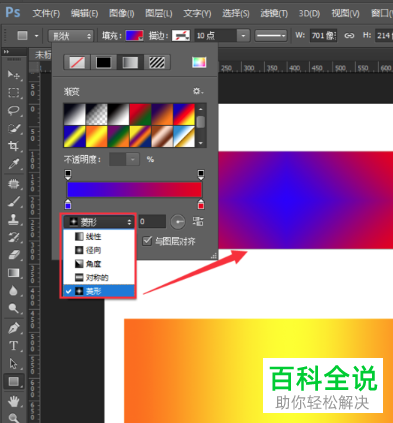Select the Spot Healing Brush tool
393x423 pixels.
13,184
